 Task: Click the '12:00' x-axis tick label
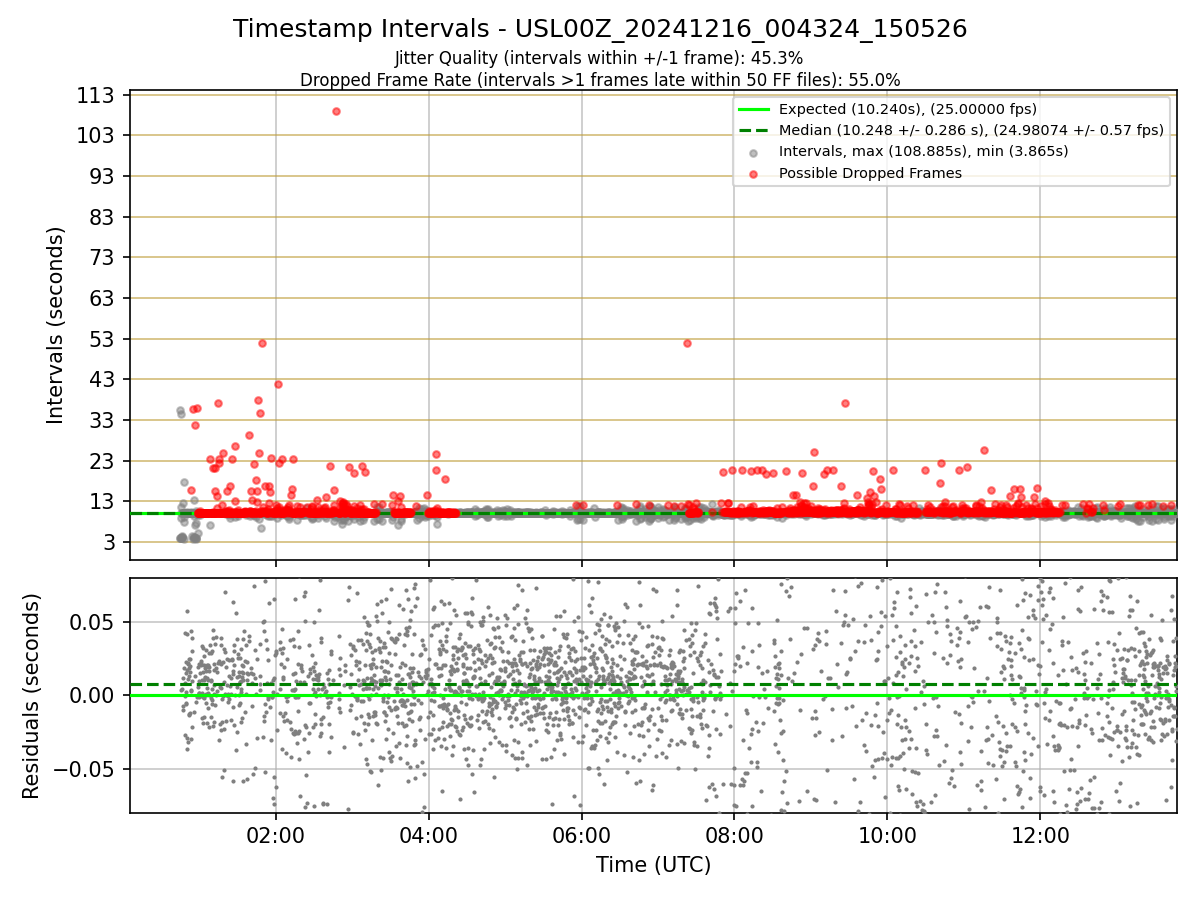pos(1040,835)
